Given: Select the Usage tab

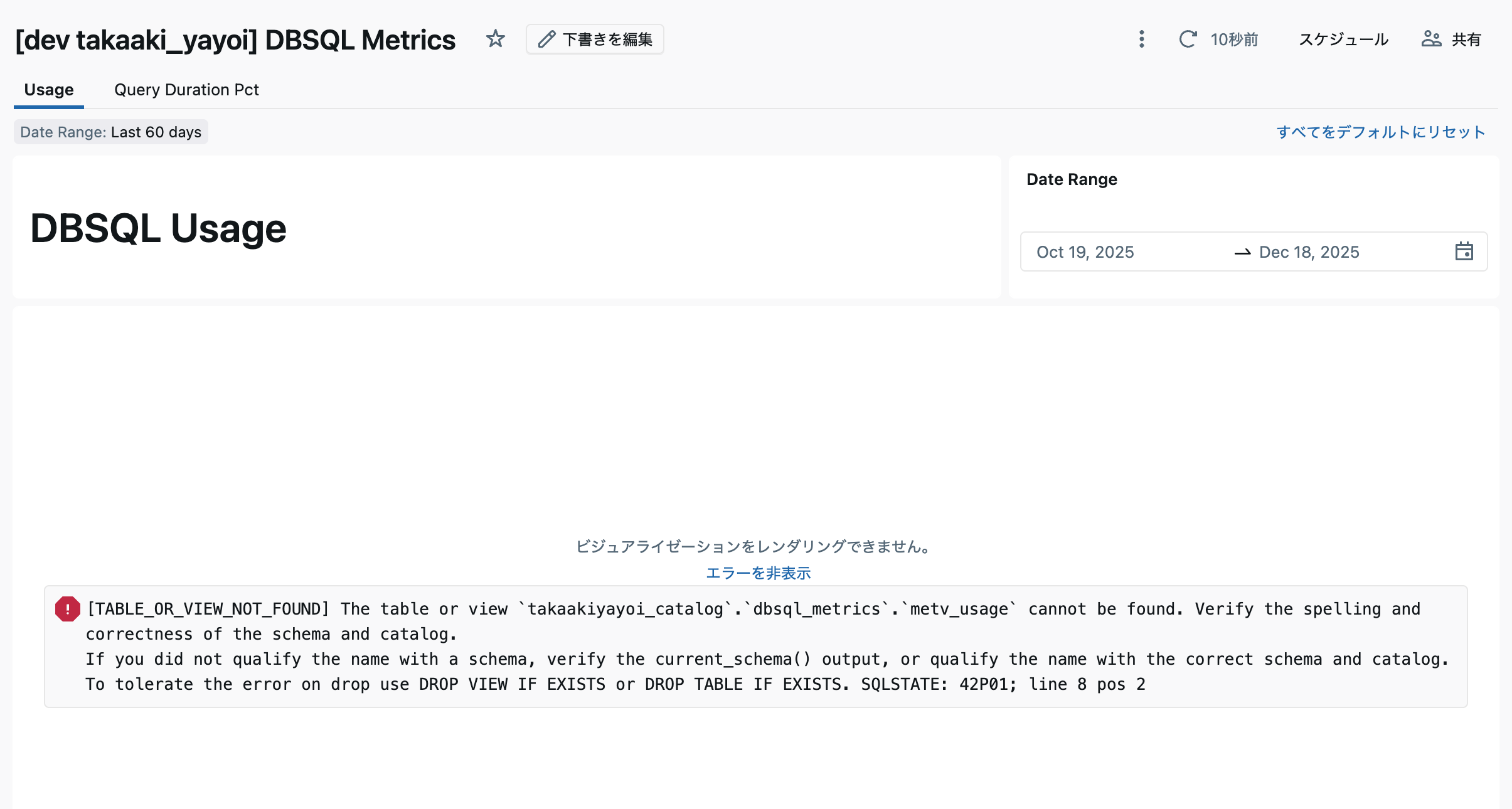Looking at the screenshot, I should [48, 89].
